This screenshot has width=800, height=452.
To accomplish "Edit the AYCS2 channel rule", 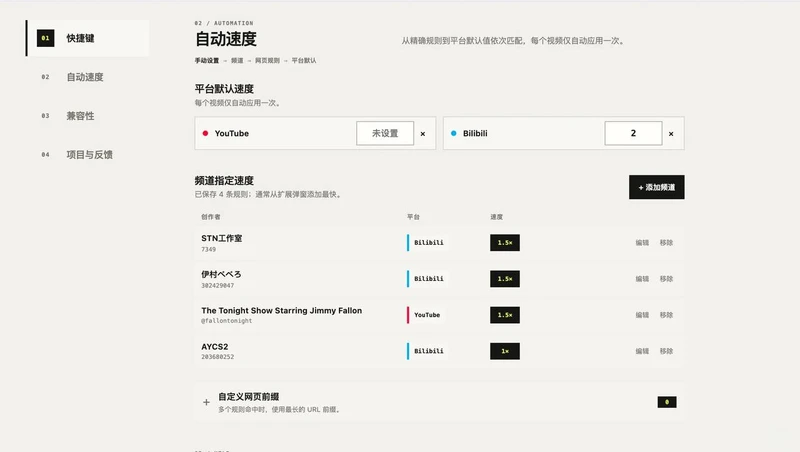I will tap(642, 351).
